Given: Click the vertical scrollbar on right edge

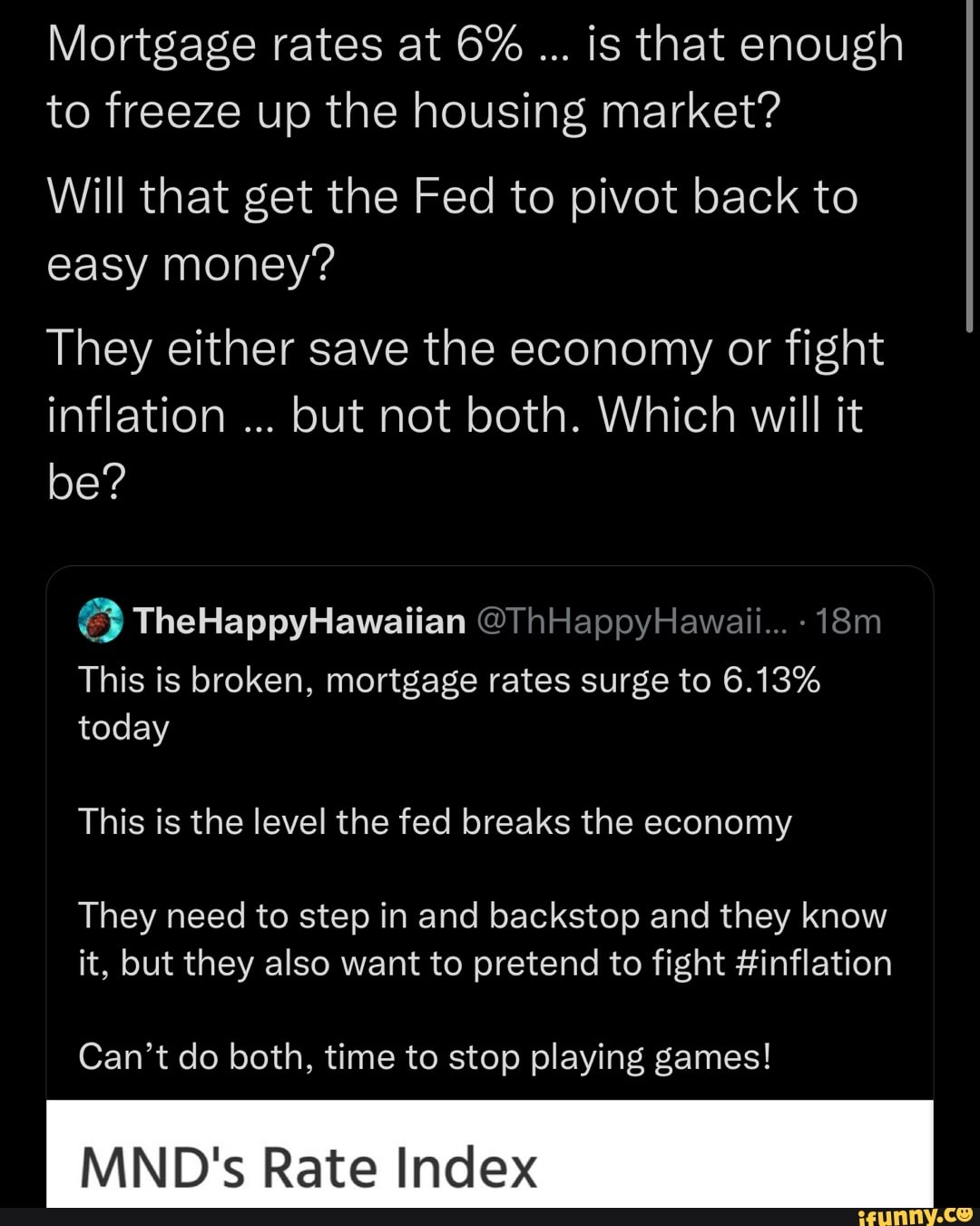Looking at the screenshot, I should tap(971, 163).
